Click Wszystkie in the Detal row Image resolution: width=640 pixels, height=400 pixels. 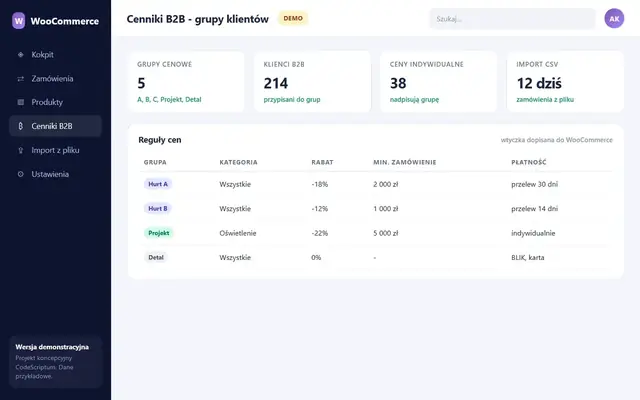click(235, 258)
